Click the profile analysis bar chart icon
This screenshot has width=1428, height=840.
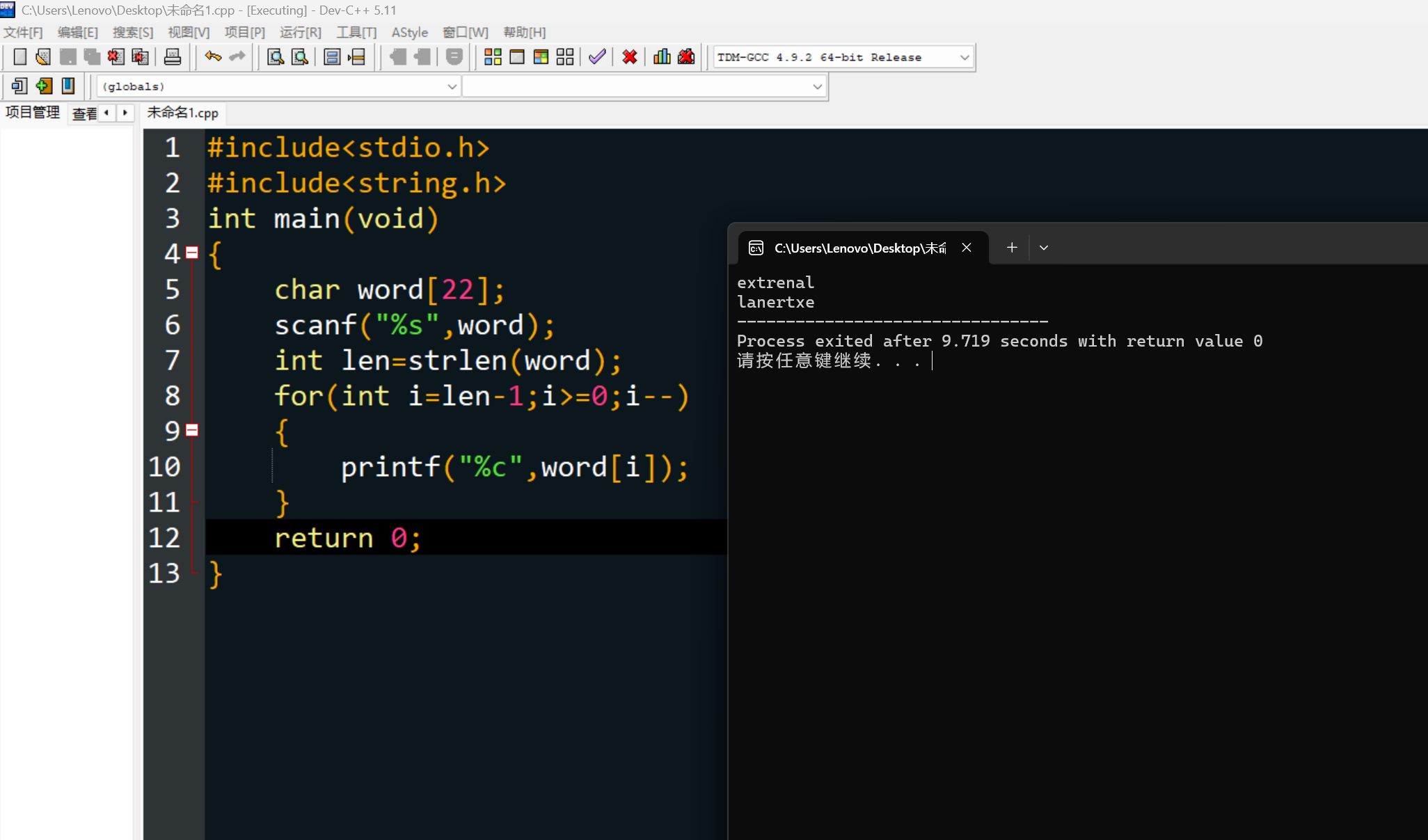(x=662, y=57)
